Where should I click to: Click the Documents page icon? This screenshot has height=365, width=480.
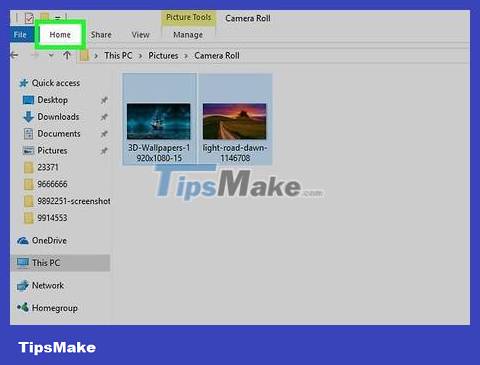point(28,134)
